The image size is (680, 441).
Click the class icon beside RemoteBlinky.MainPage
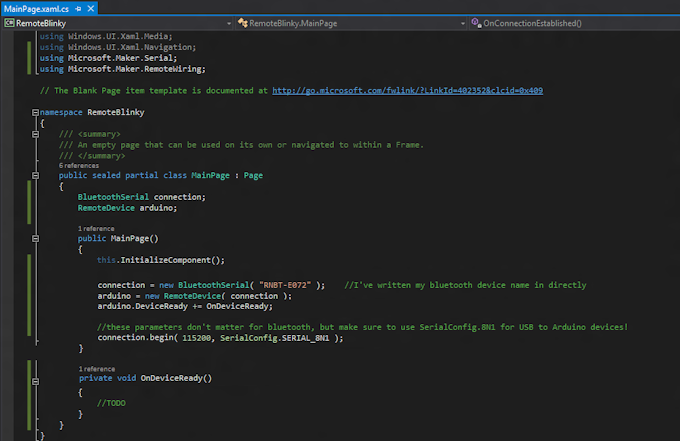[x=241, y=22]
